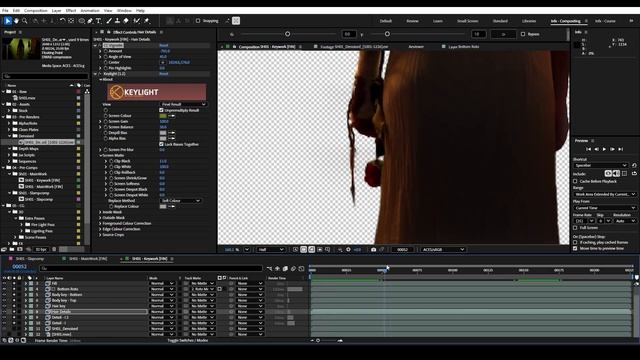Pick Screen Colour with eyedropper

pos(172,116)
